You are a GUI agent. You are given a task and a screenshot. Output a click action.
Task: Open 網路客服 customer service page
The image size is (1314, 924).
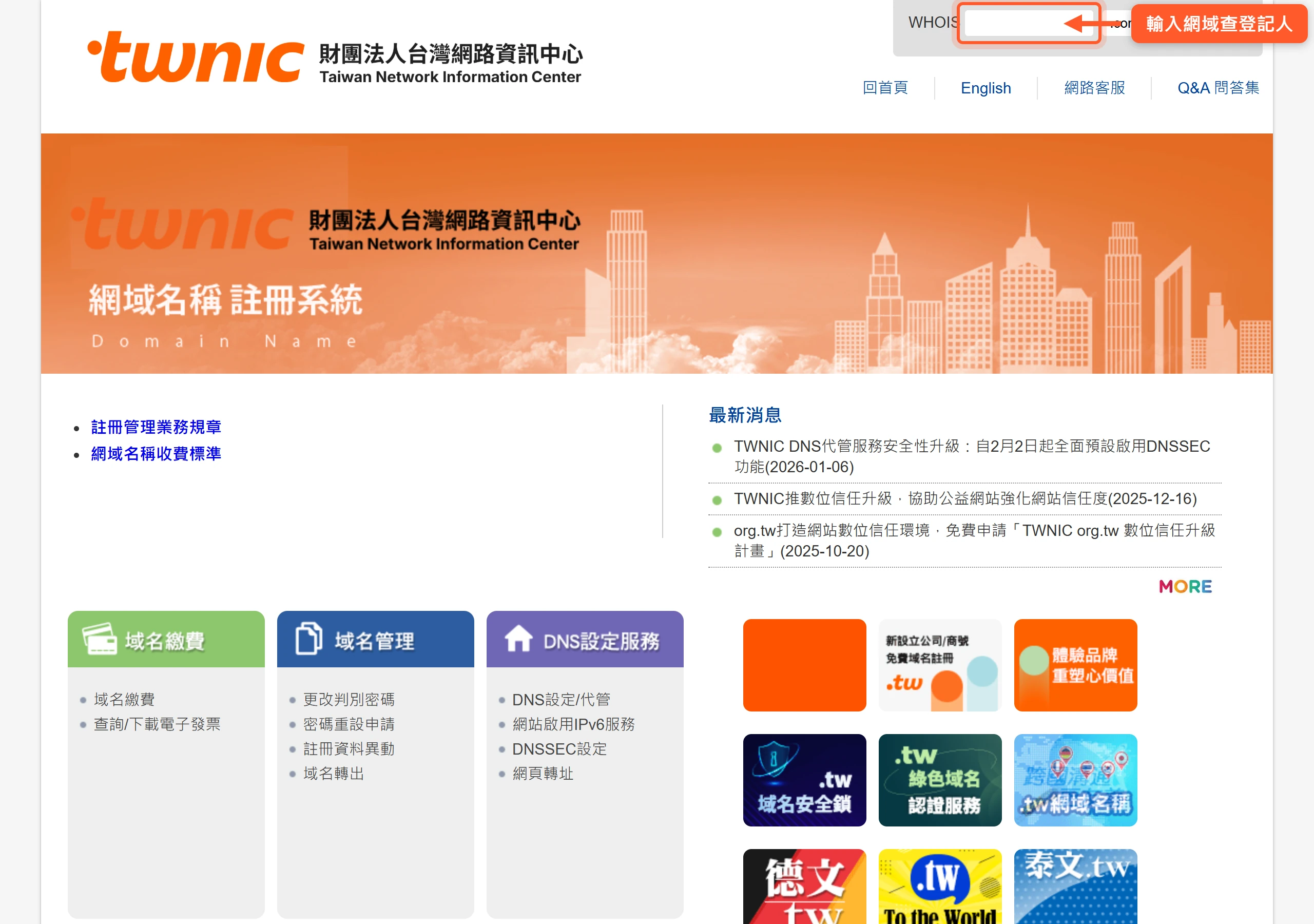pyautogui.click(x=1094, y=88)
